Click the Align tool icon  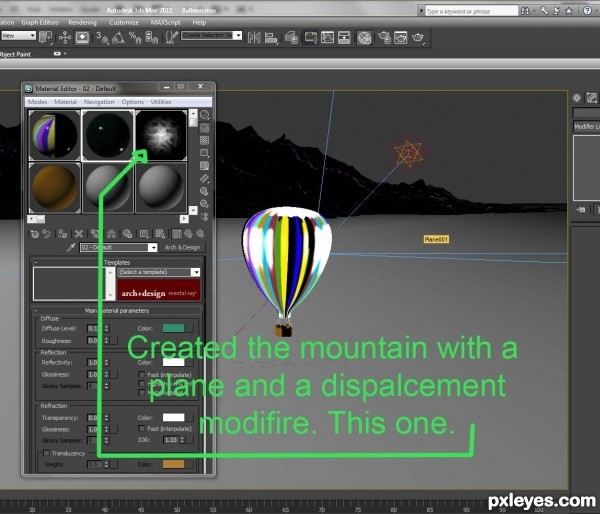coord(271,38)
